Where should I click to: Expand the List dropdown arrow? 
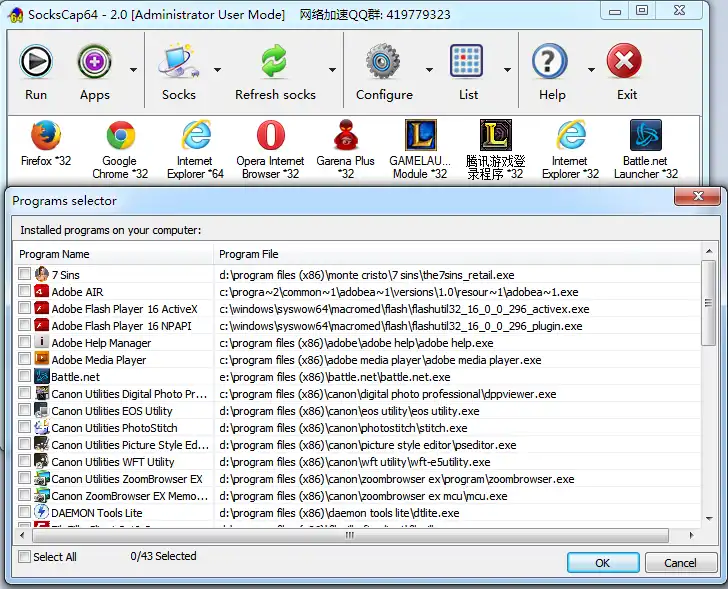[x=507, y=70]
